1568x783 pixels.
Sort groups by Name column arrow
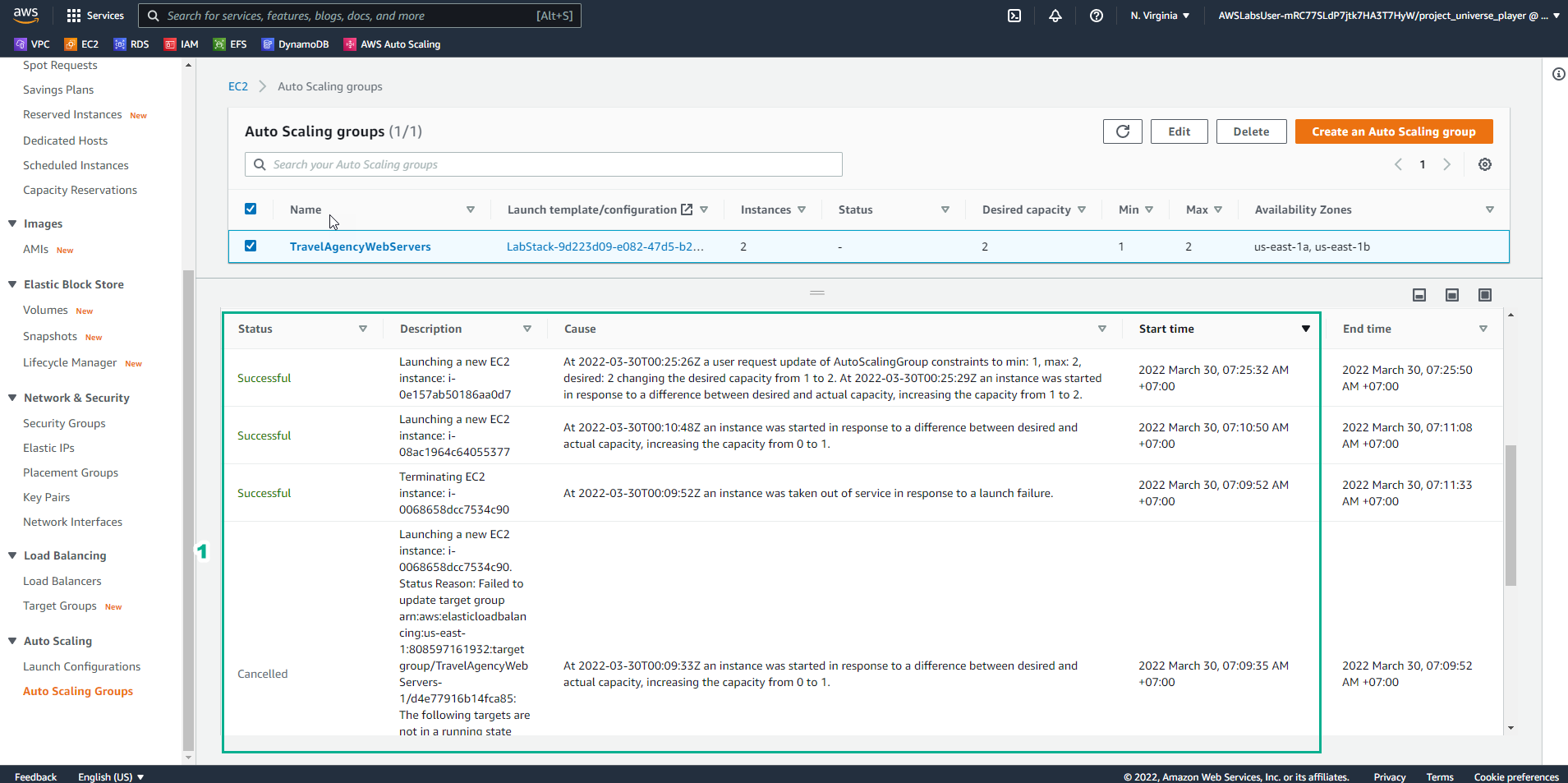click(x=471, y=210)
